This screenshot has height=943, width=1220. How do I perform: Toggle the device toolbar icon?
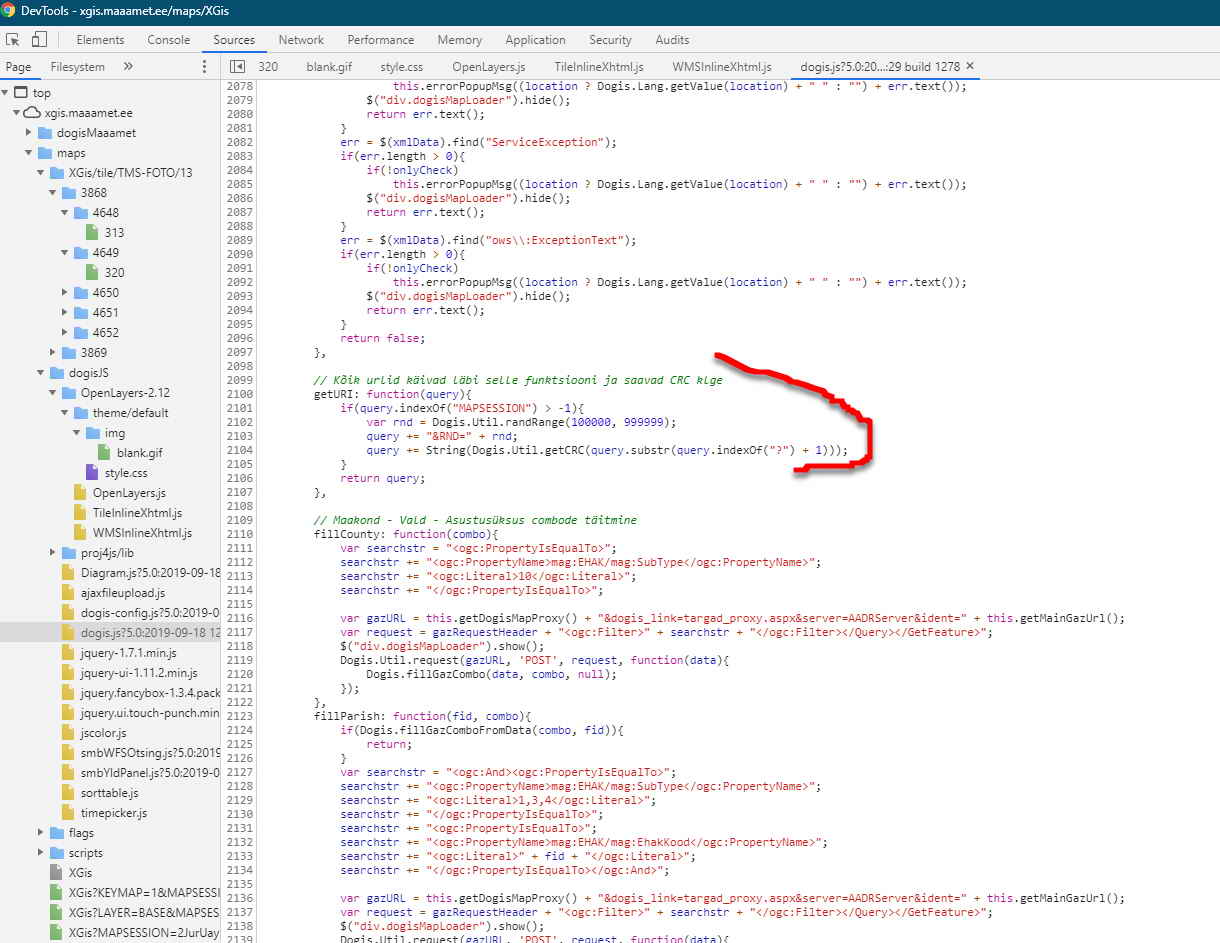click(x=39, y=40)
